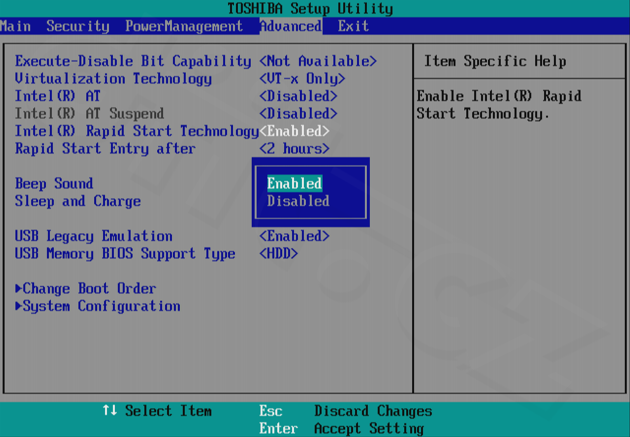This screenshot has height=437, width=630.
Task: Open the PowerManagement tab
Action: point(184,26)
